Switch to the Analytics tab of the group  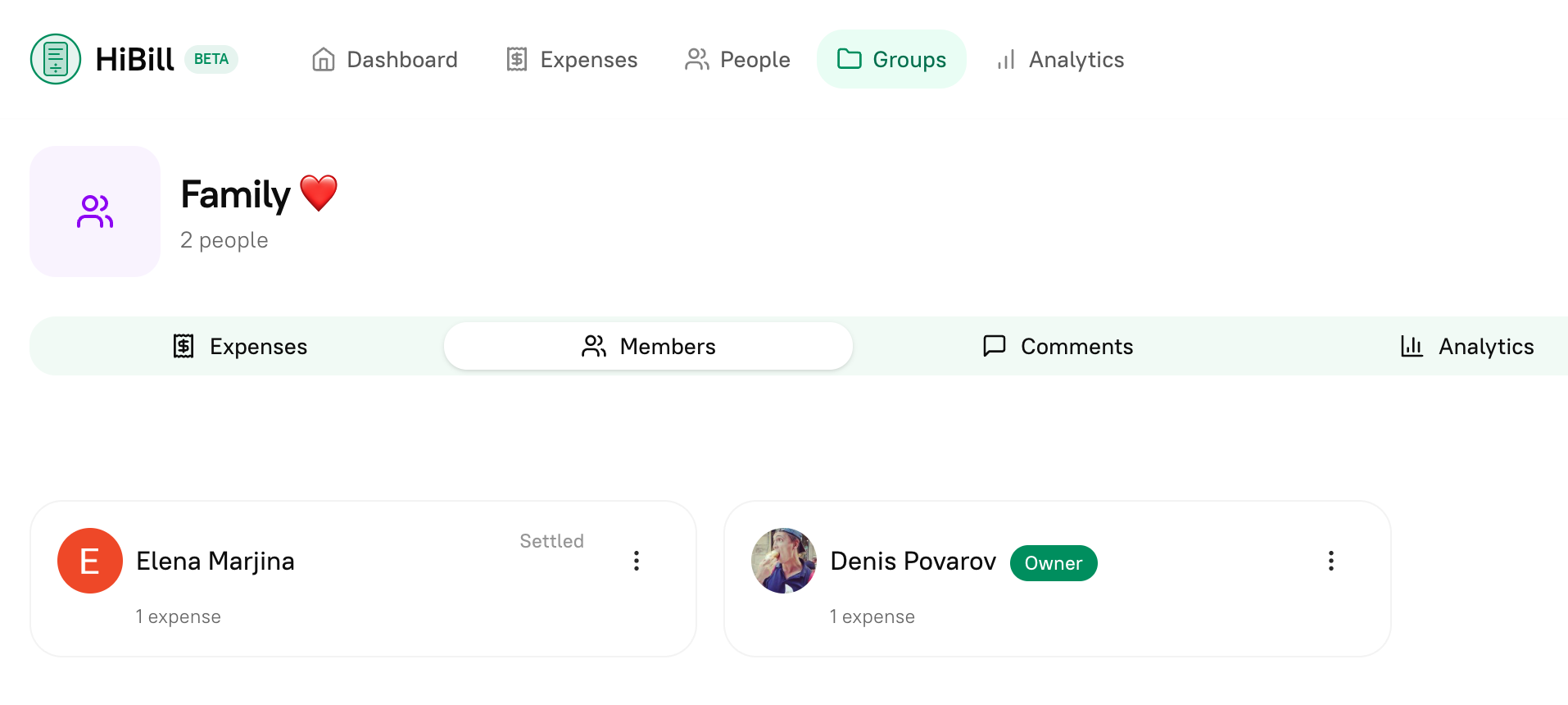point(1466,346)
